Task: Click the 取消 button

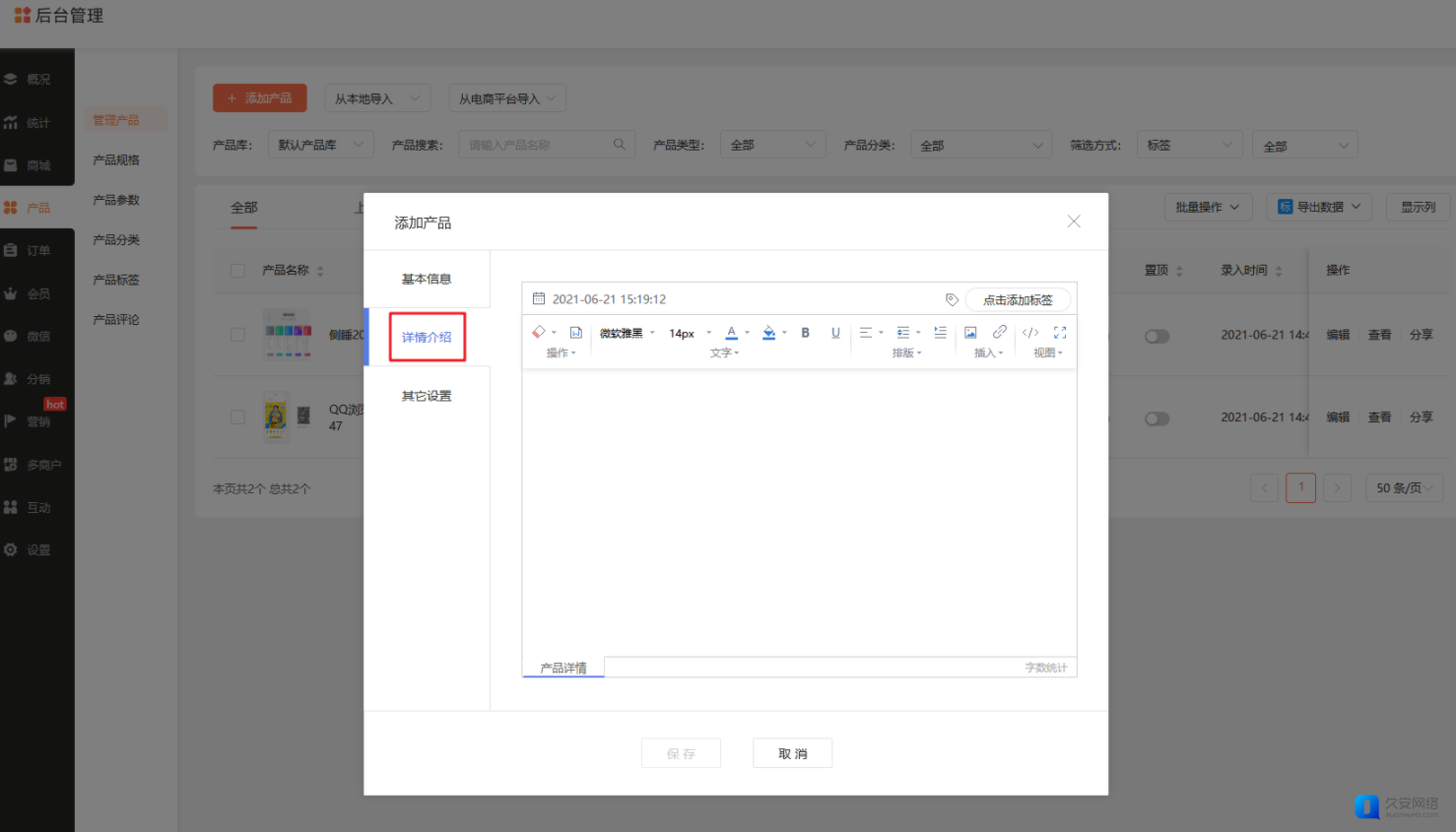Action: (x=792, y=753)
